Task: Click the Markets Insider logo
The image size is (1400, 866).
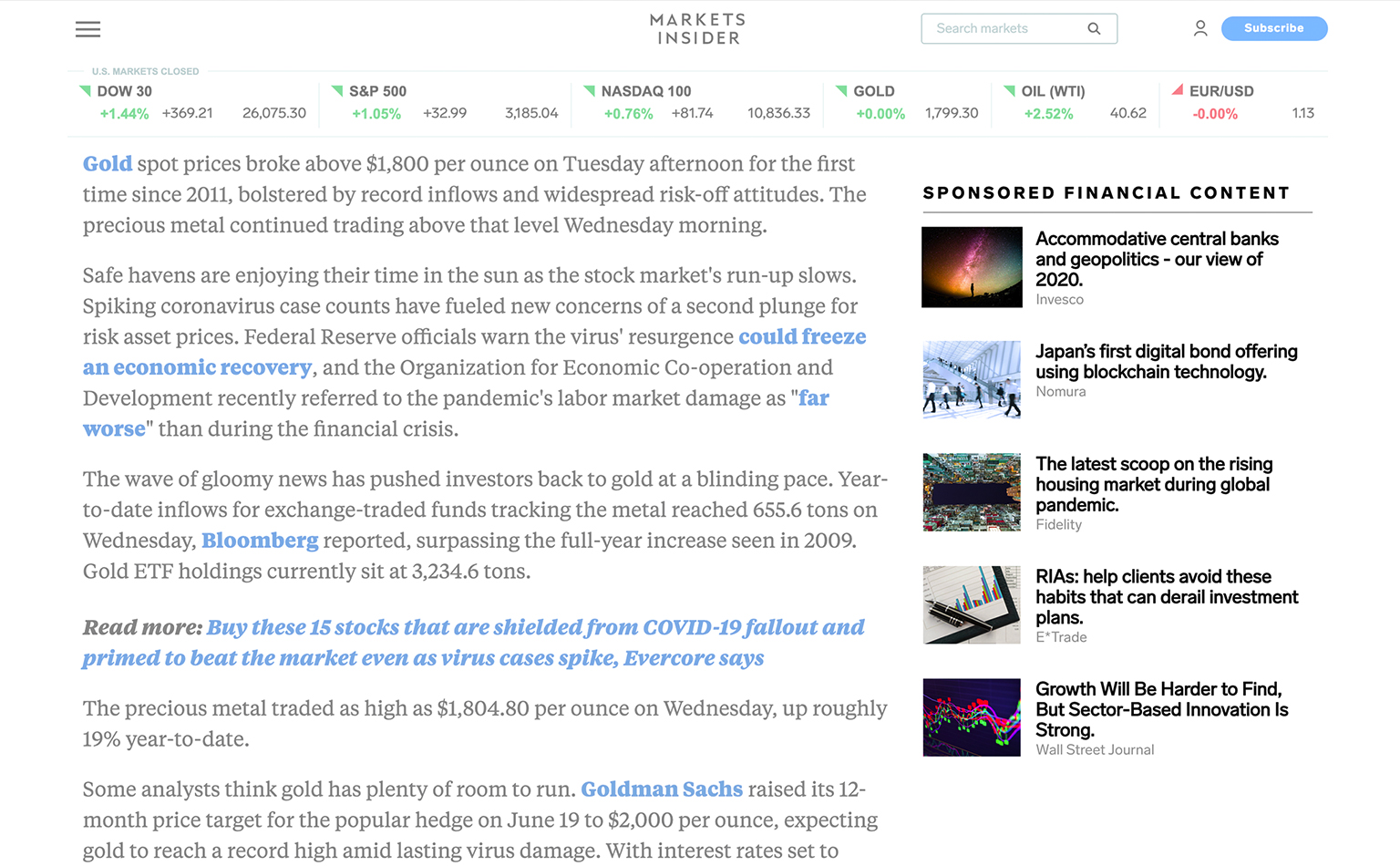Action: 698,29
